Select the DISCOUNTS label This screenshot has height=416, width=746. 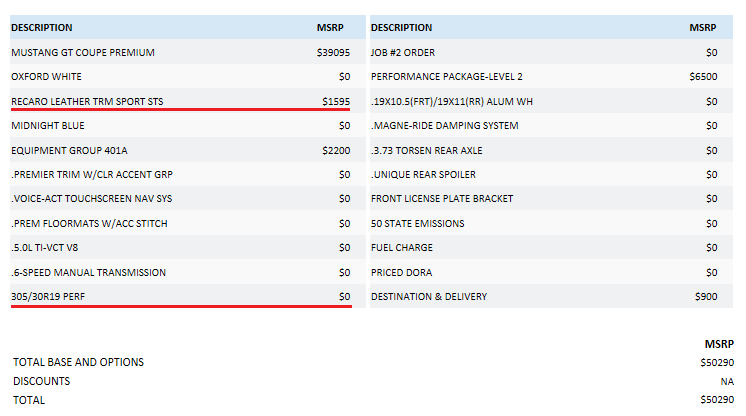[x=41, y=381]
